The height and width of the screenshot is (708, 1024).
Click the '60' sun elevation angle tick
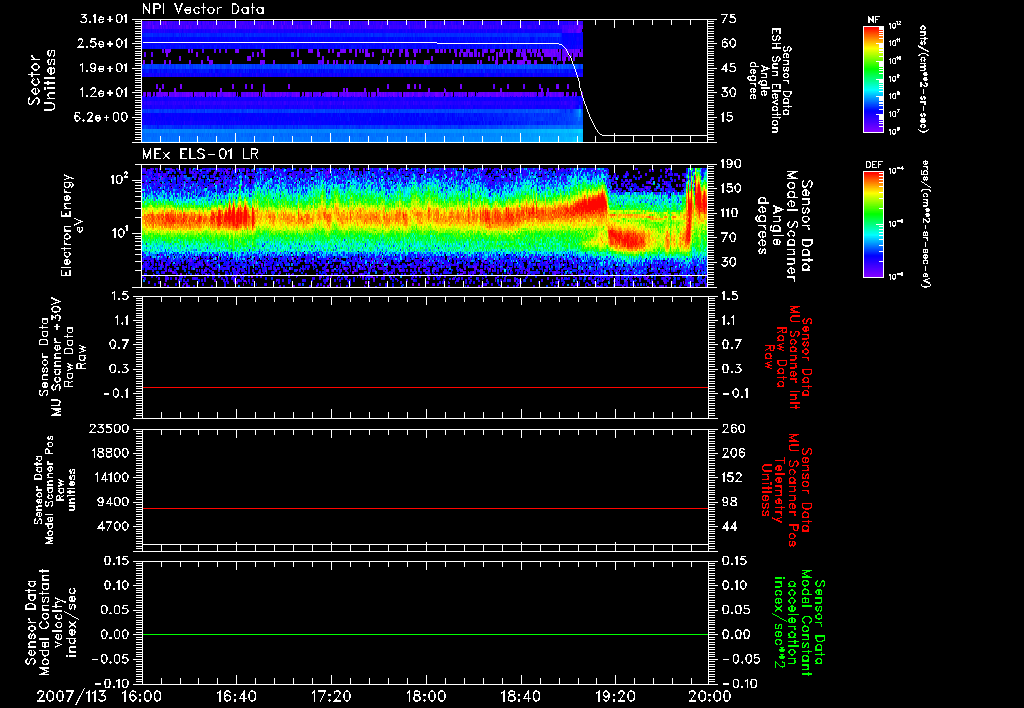coord(729,43)
